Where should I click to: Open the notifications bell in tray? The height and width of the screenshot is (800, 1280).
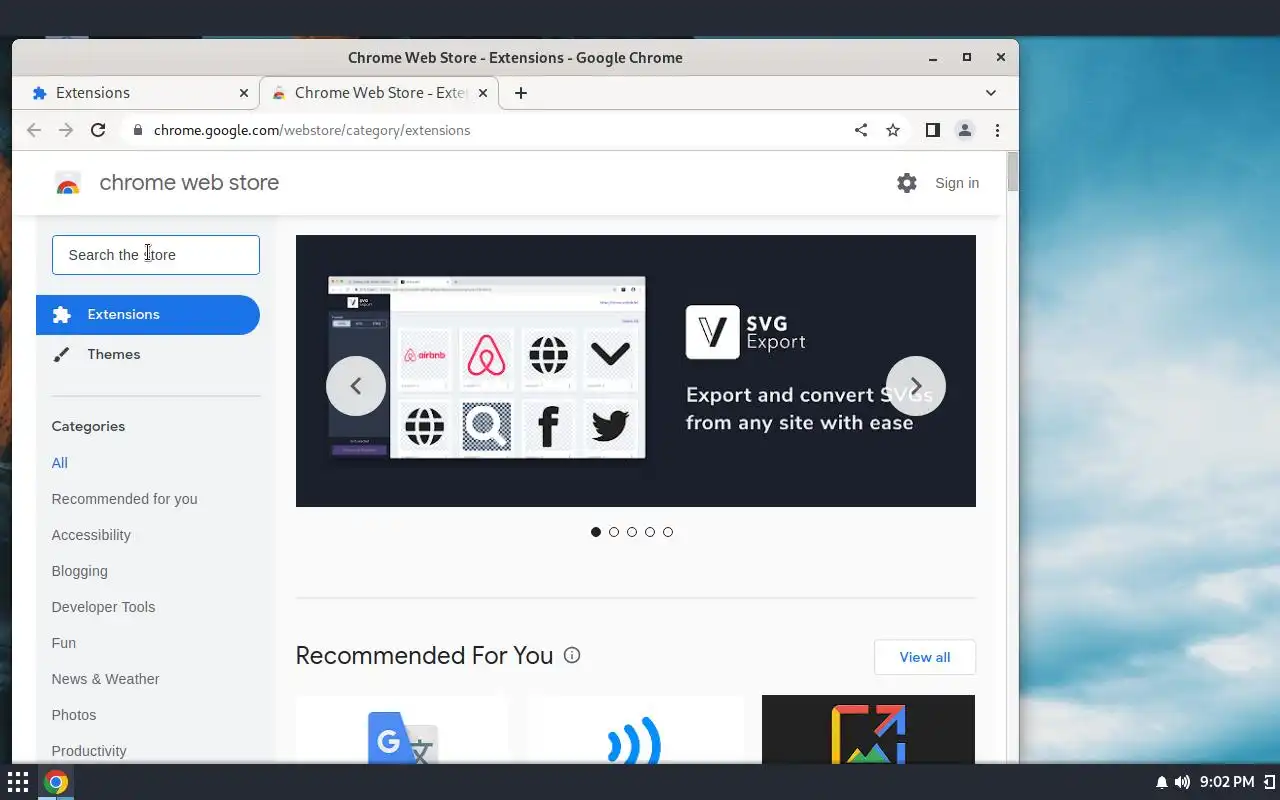coord(1162,782)
